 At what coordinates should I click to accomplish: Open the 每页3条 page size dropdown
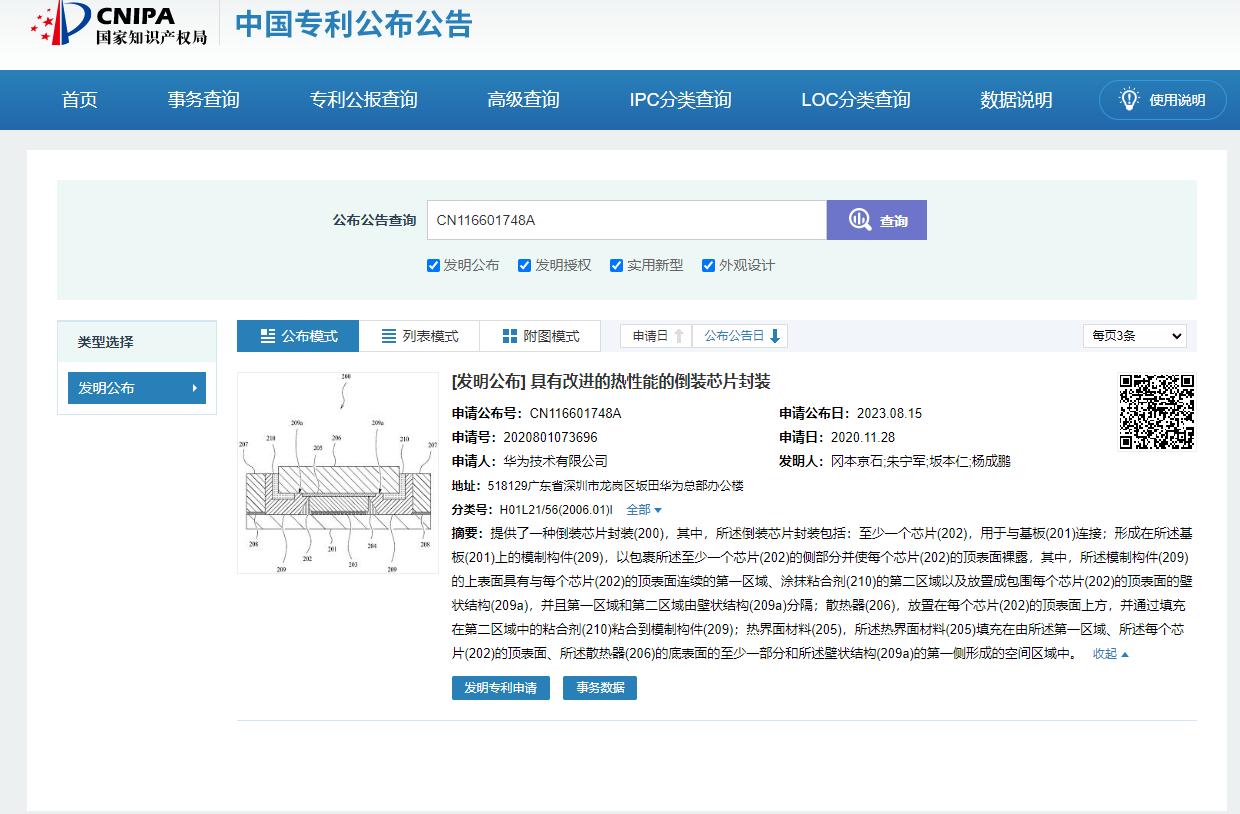pos(1134,336)
